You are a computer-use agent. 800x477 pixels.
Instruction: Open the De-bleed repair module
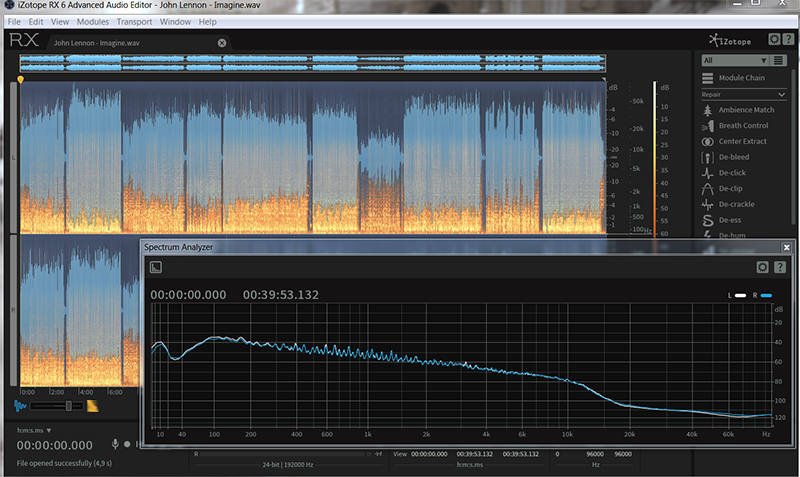[732, 157]
